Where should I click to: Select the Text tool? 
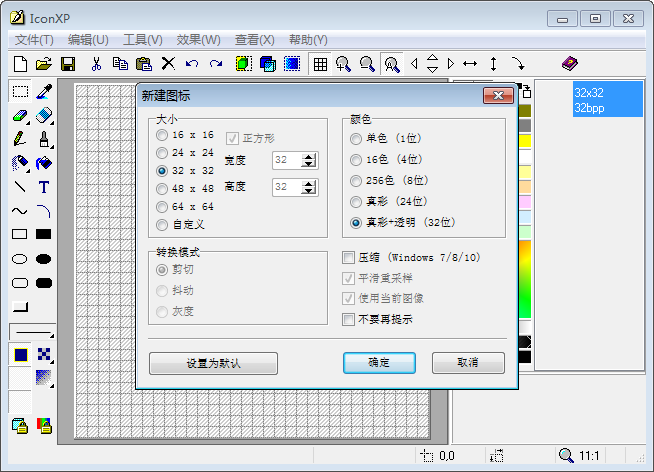(44, 187)
